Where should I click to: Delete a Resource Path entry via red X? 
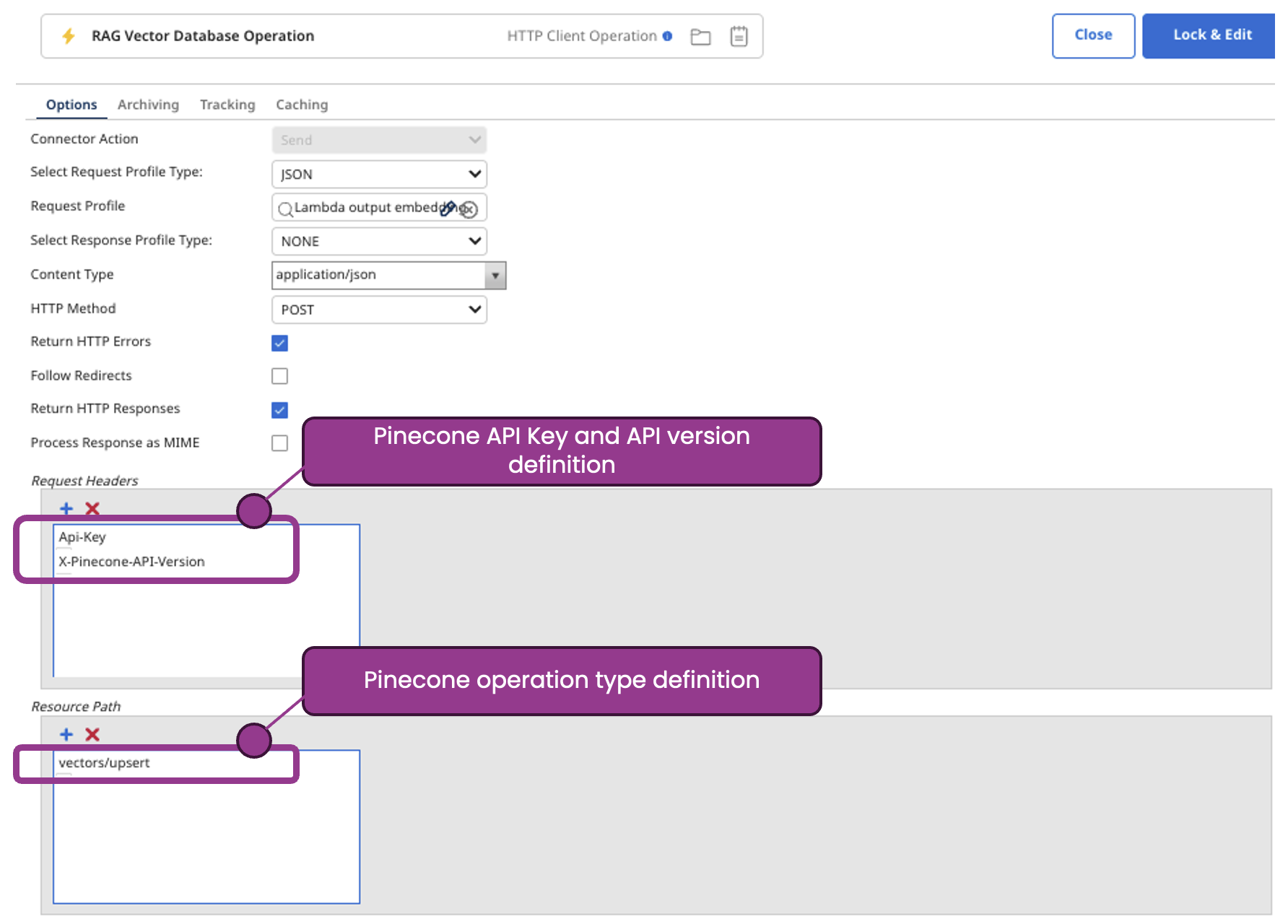click(x=92, y=734)
